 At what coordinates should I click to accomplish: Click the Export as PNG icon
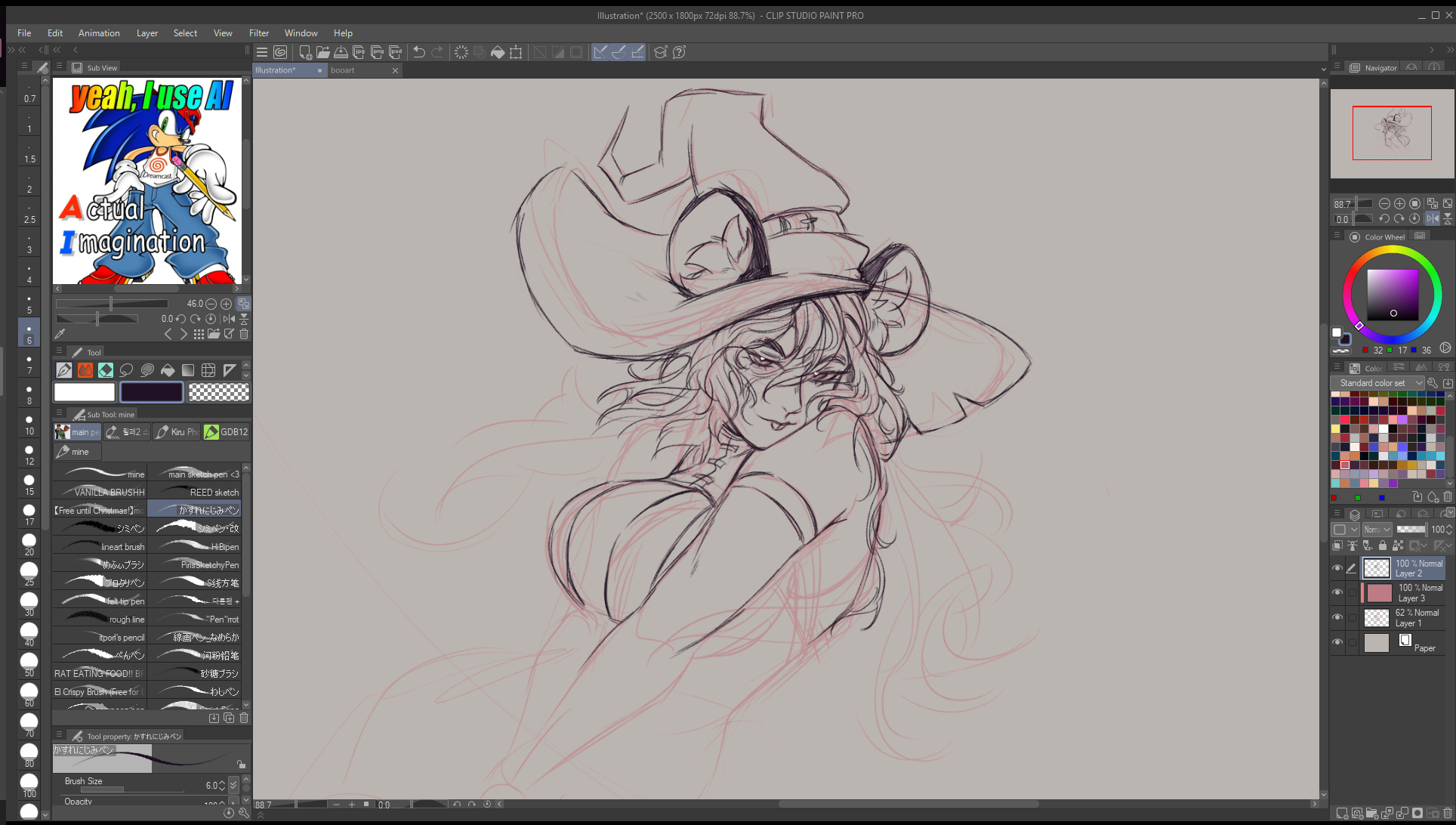tap(377, 52)
